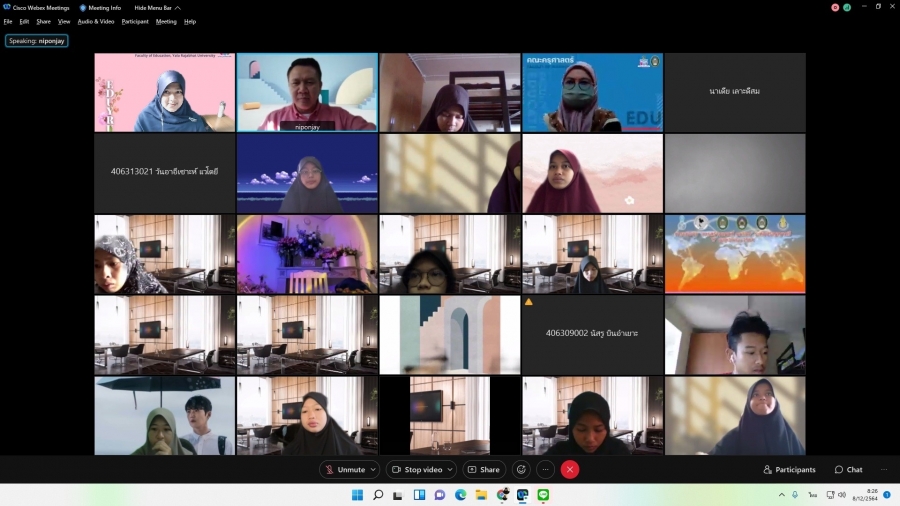The width and height of the screenshot is (900, 506).
Task: Open the Chat panel
Action: (x=848, y=469)
